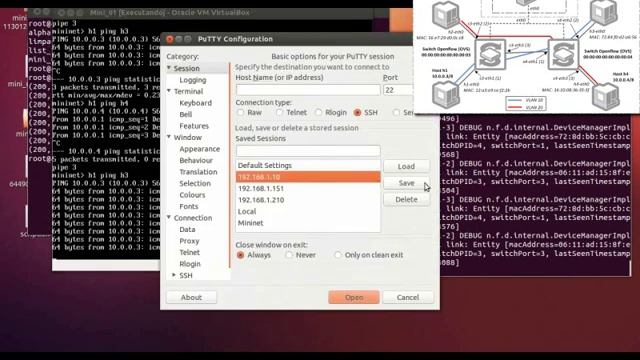The height and width of the screenshot is (360, 640).
Task: Choose Only on clean exit option
Action: (x=338, y=255)
